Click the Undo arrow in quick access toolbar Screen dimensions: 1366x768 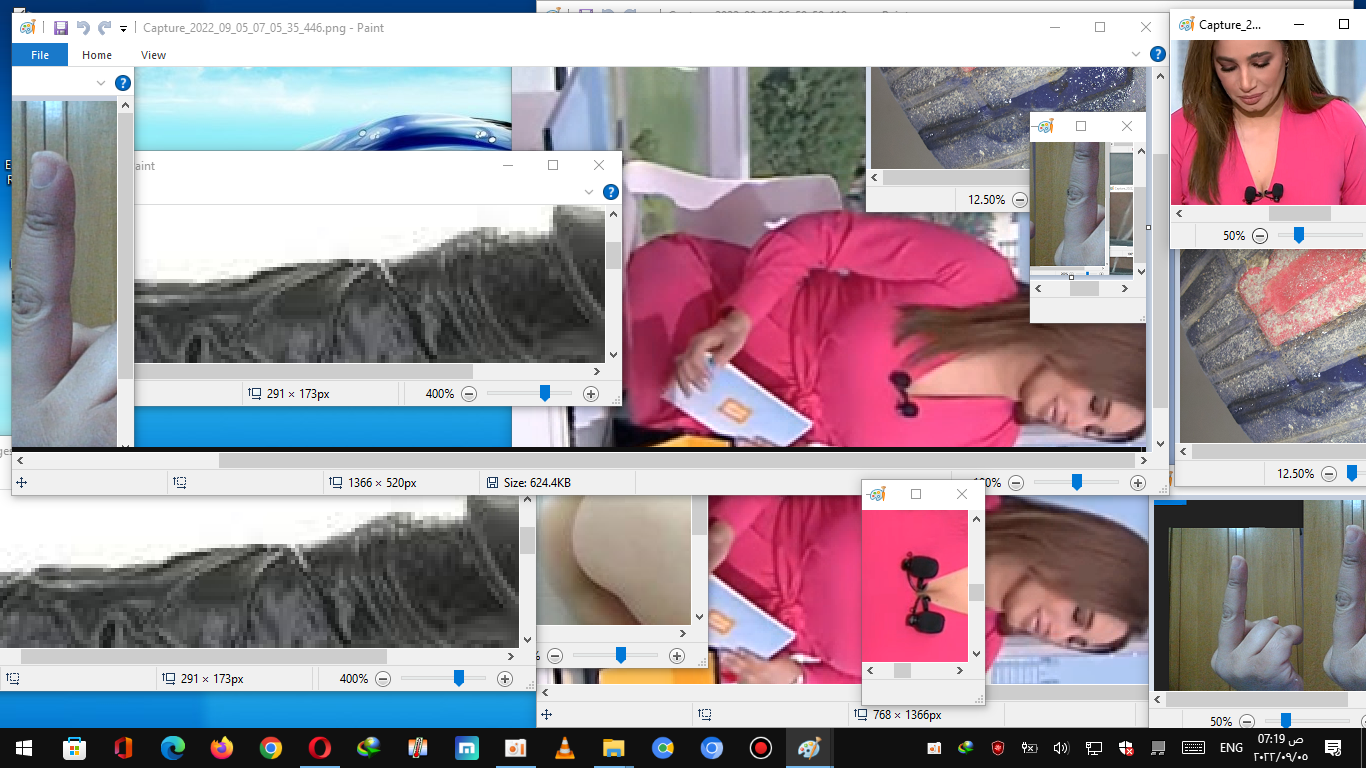[83, 28]
